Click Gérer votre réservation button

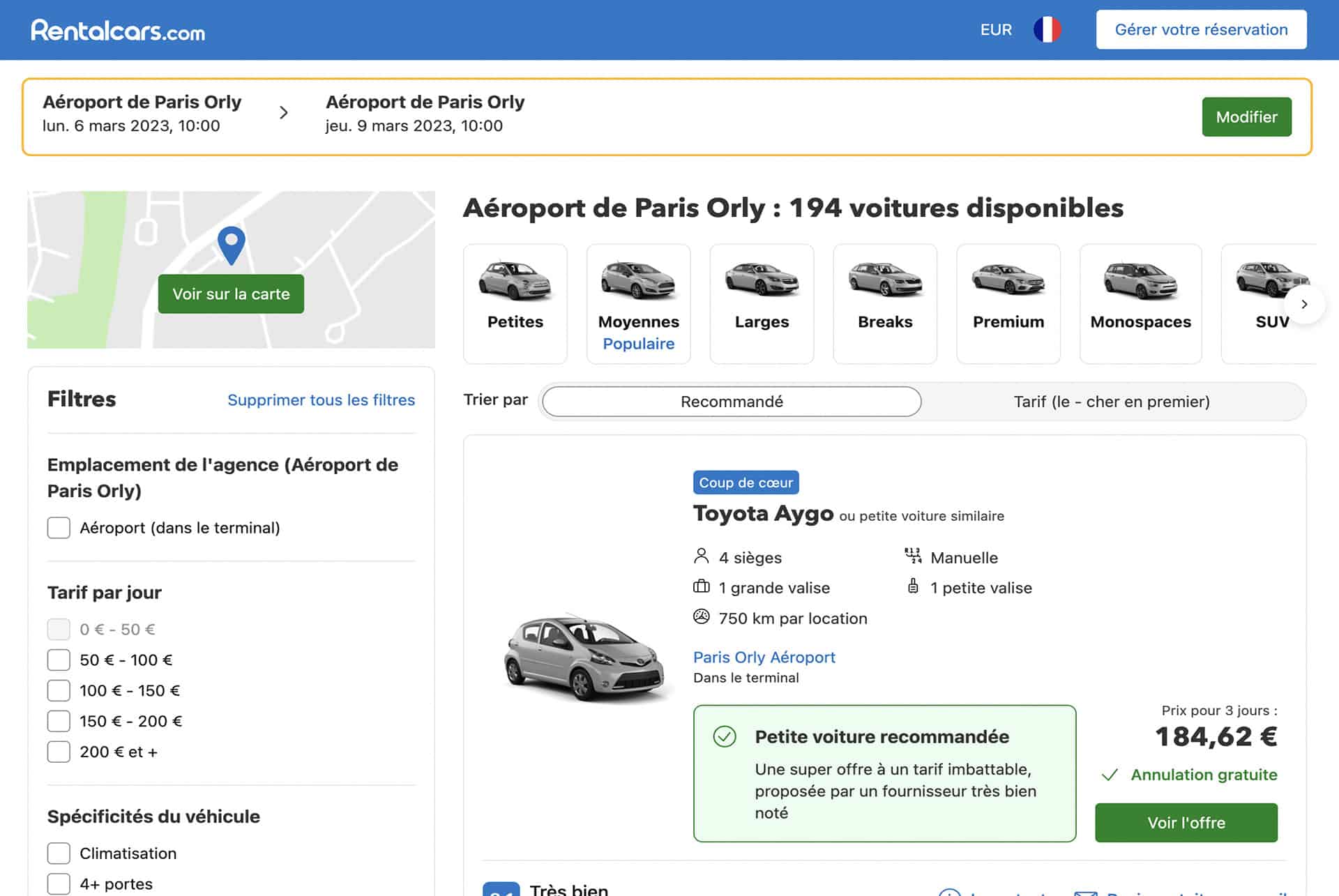click(1201, 29)
